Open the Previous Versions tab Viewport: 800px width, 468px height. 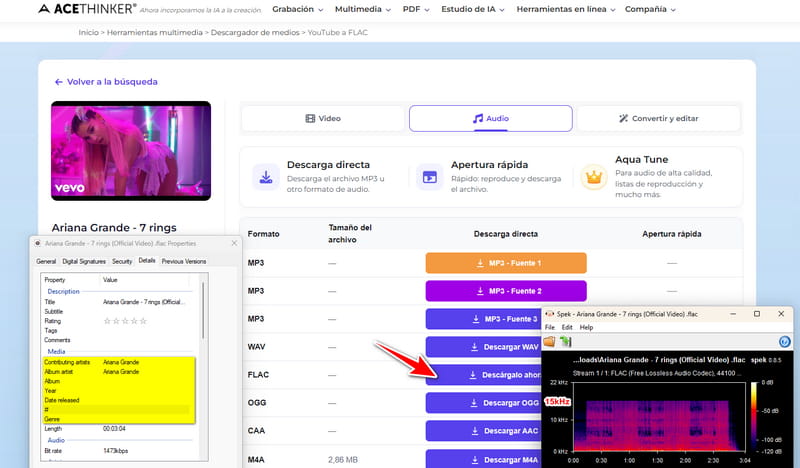pos(184,261)
